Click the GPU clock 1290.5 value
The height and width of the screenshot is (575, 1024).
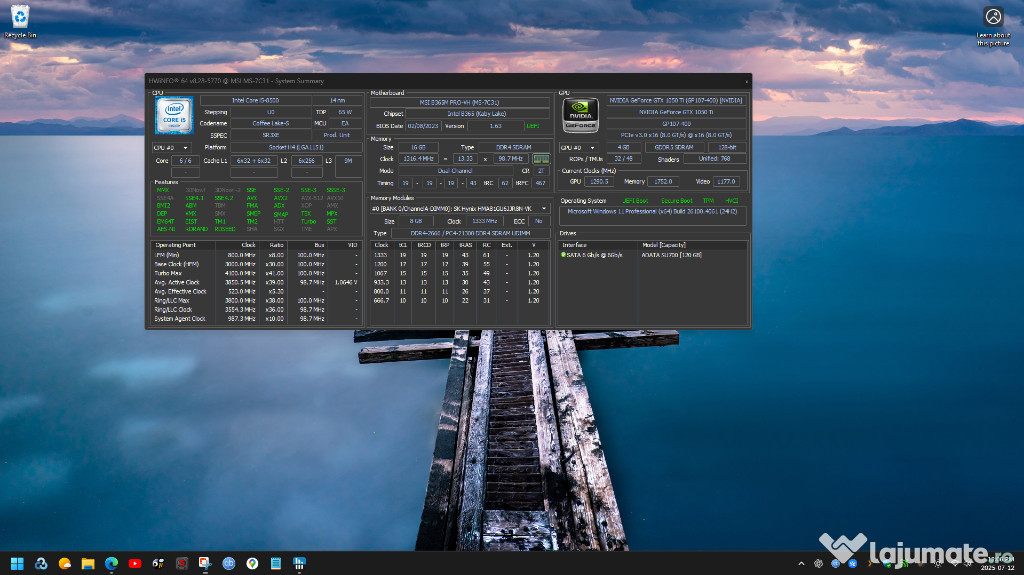[x=598, y=182]
